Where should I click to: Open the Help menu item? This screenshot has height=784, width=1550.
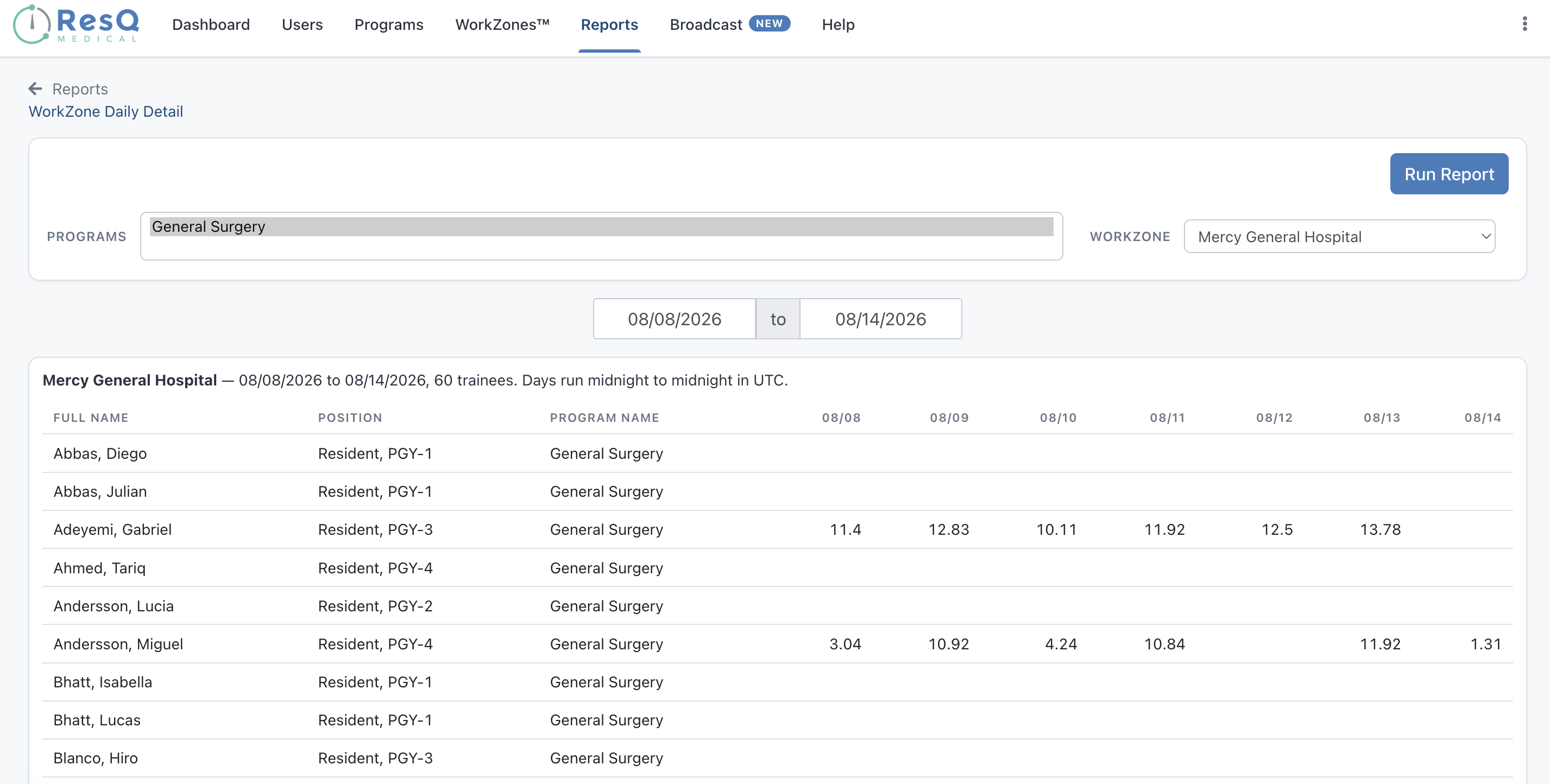point(838,24)
